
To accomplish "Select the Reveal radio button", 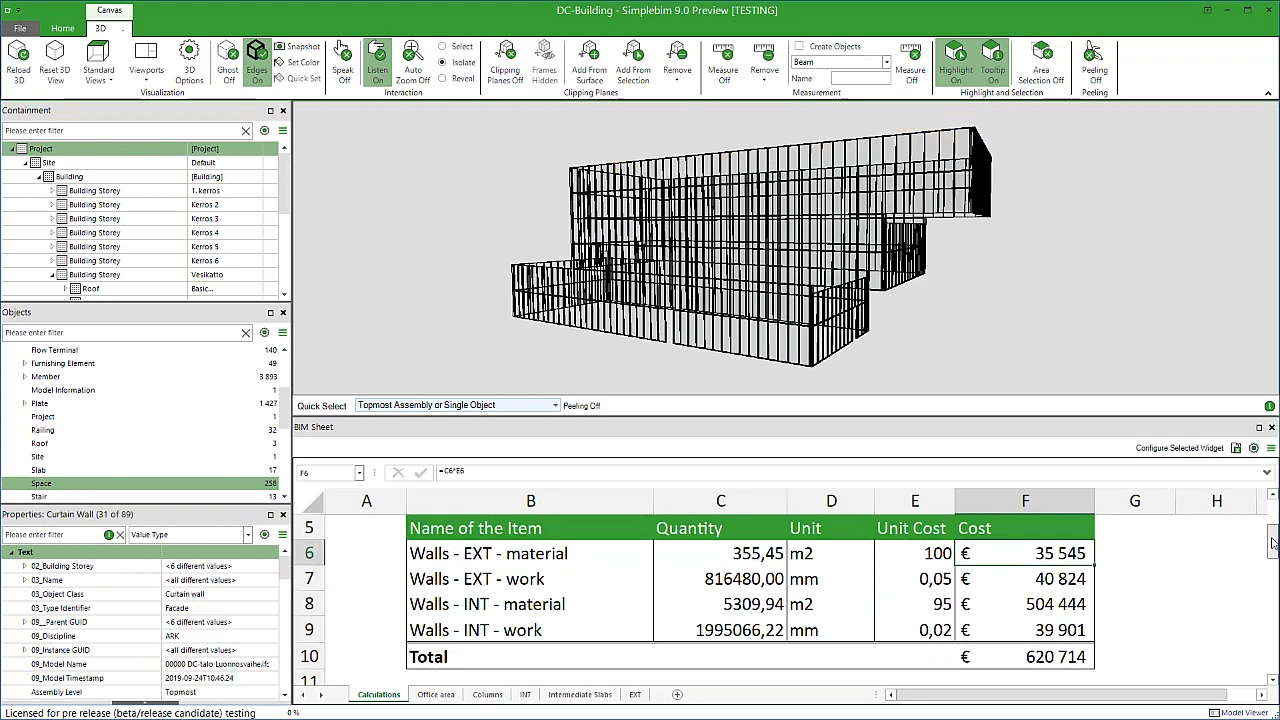I will tap(443, 78).
